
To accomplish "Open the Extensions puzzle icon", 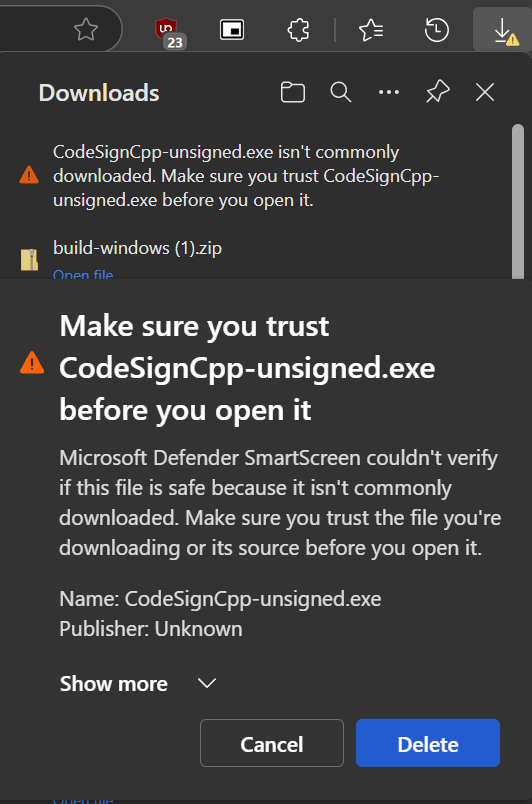I will pos(298,30).
